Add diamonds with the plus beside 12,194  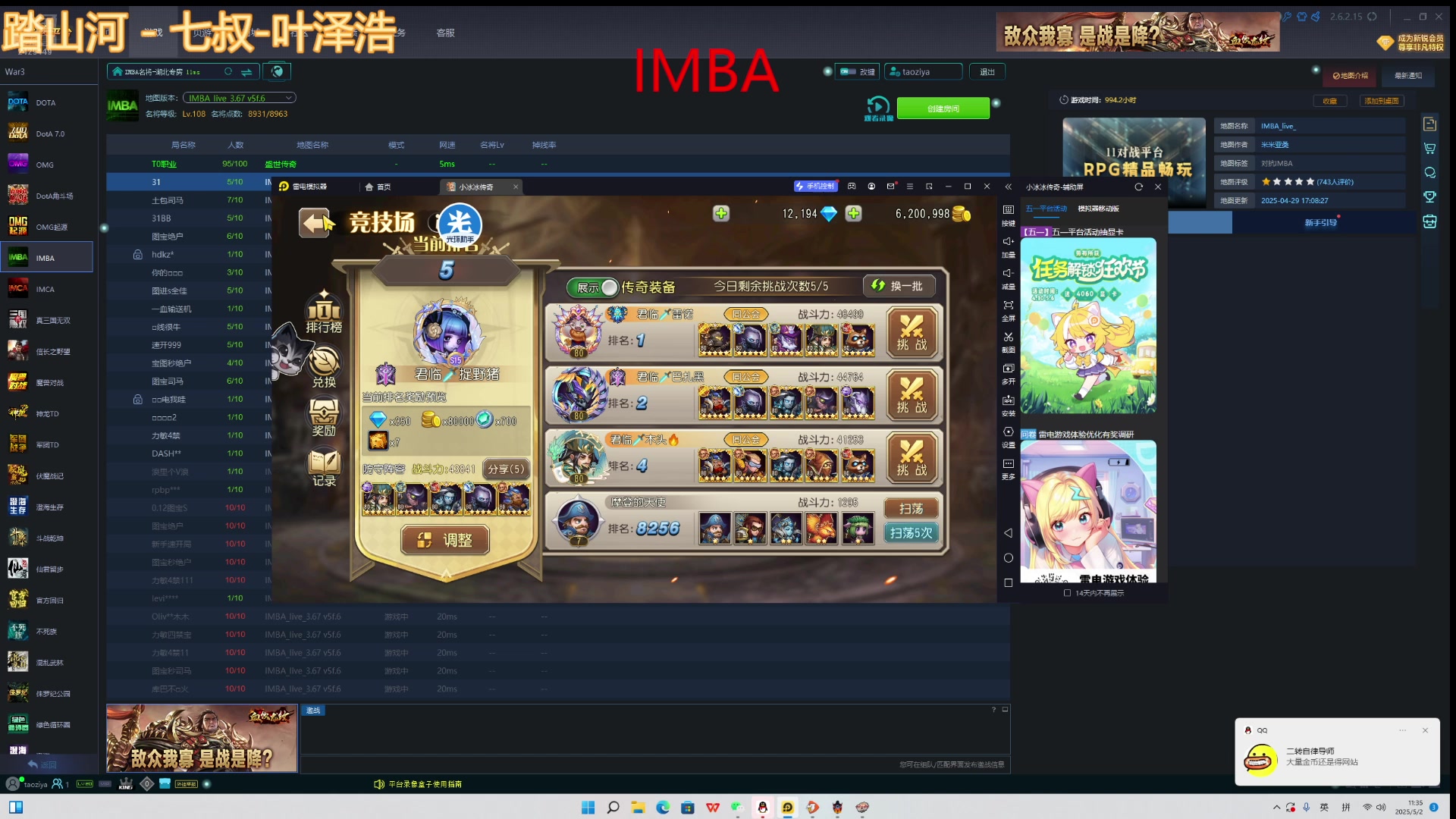[x=854, y=214]
